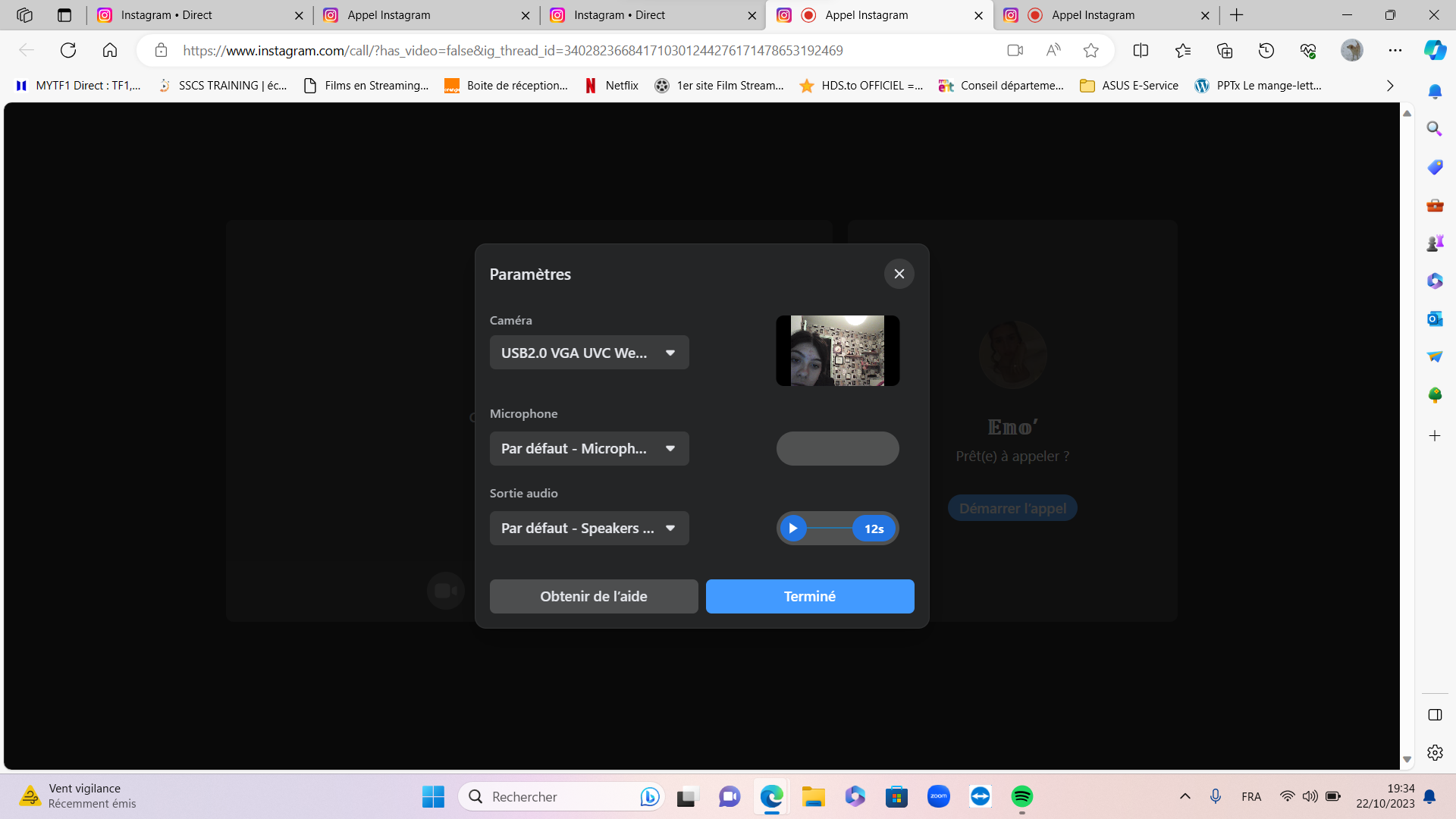Start read aloud from the address bar

(x=1053, y=50)
